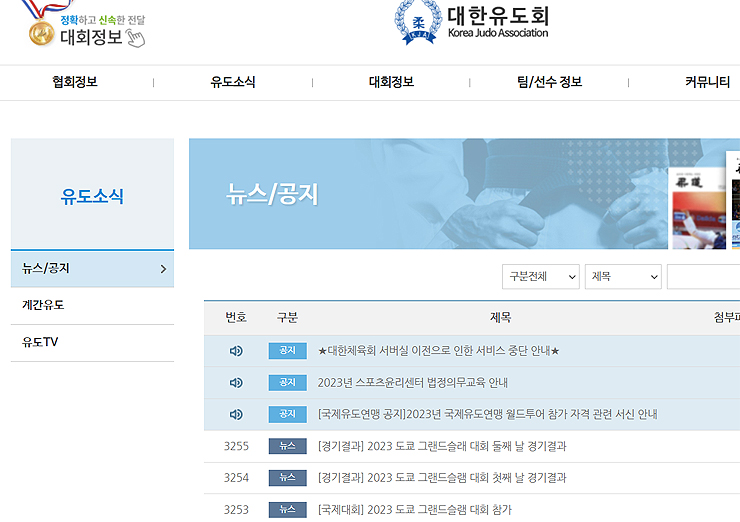Click 공지 badge on 스포츠윤리센터 row
740x522 pixels.
click(x=287, y=382)
